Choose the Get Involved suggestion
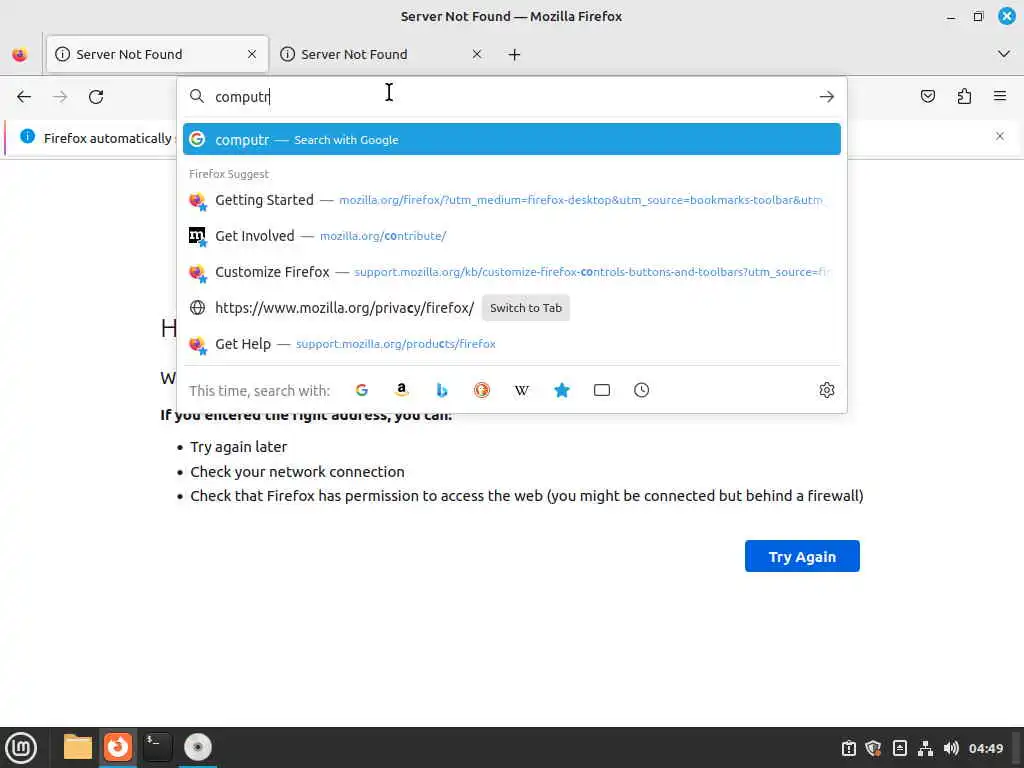Image resolution: width=1024 pixels, height=768 pixels. coord(511,236)
